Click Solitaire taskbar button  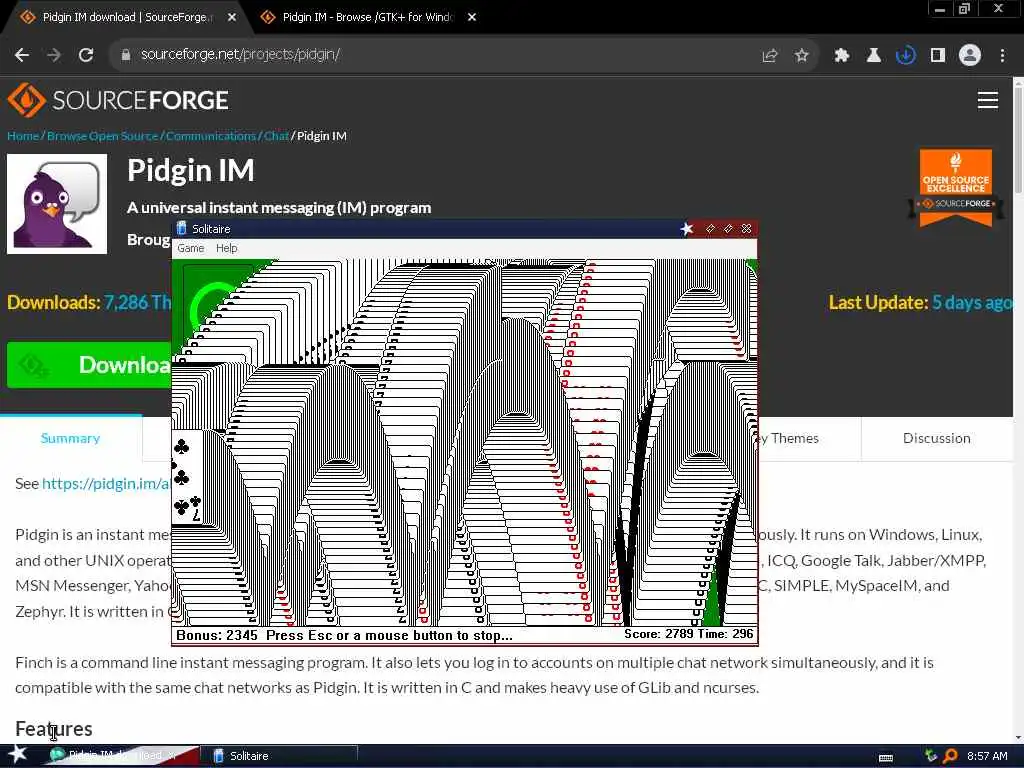[281, 756]
